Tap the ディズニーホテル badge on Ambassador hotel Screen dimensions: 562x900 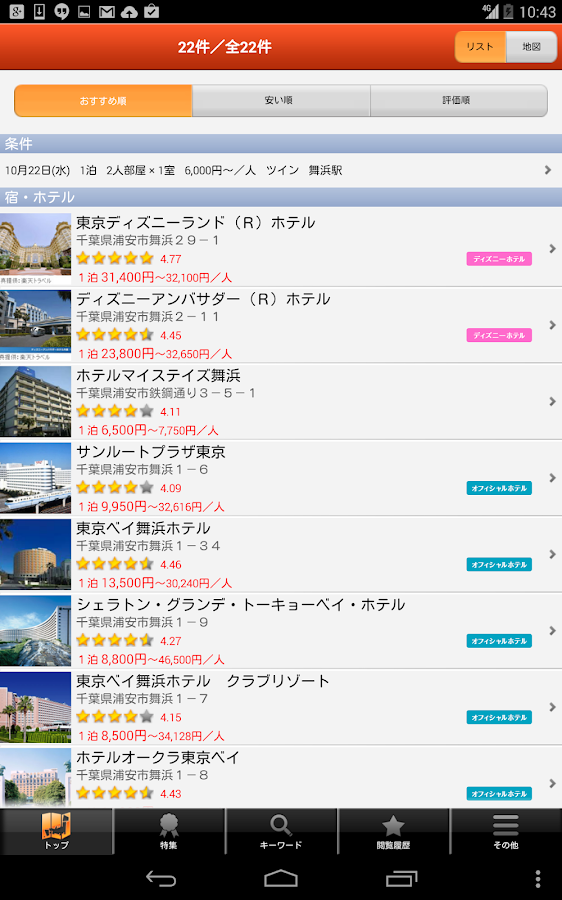coord(499,335)
